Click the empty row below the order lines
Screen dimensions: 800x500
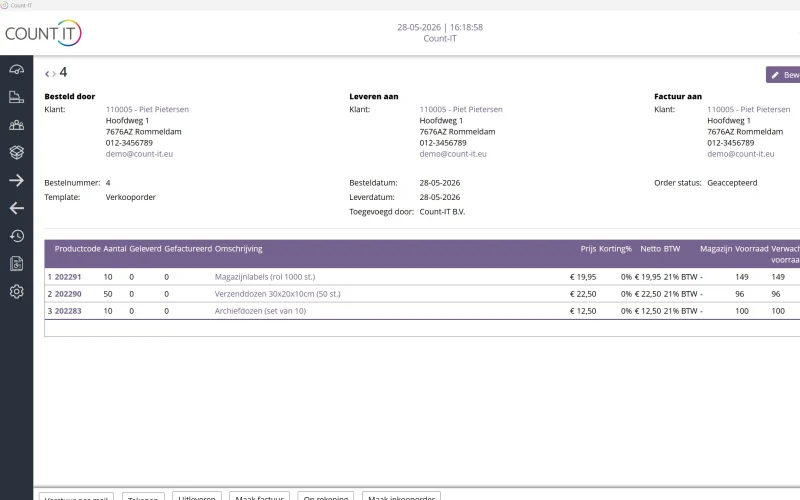pos(422,328)
